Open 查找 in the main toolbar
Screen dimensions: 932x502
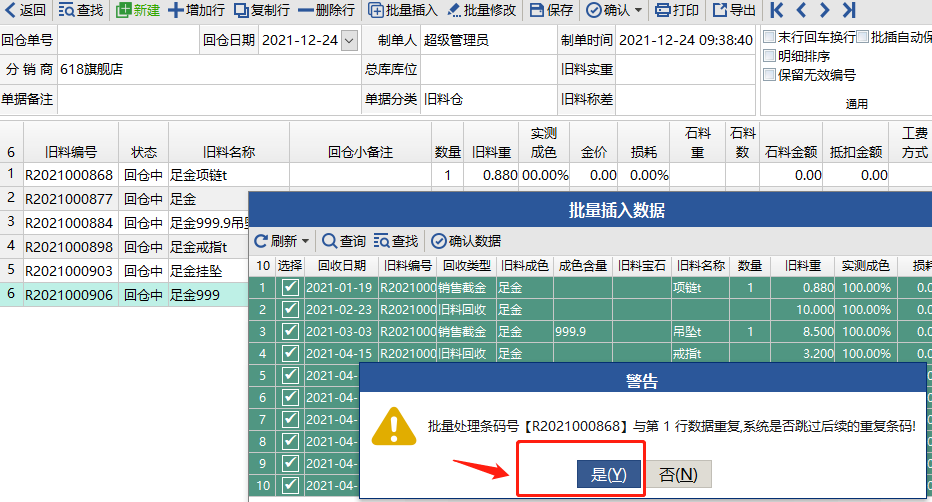coord(81,10)
